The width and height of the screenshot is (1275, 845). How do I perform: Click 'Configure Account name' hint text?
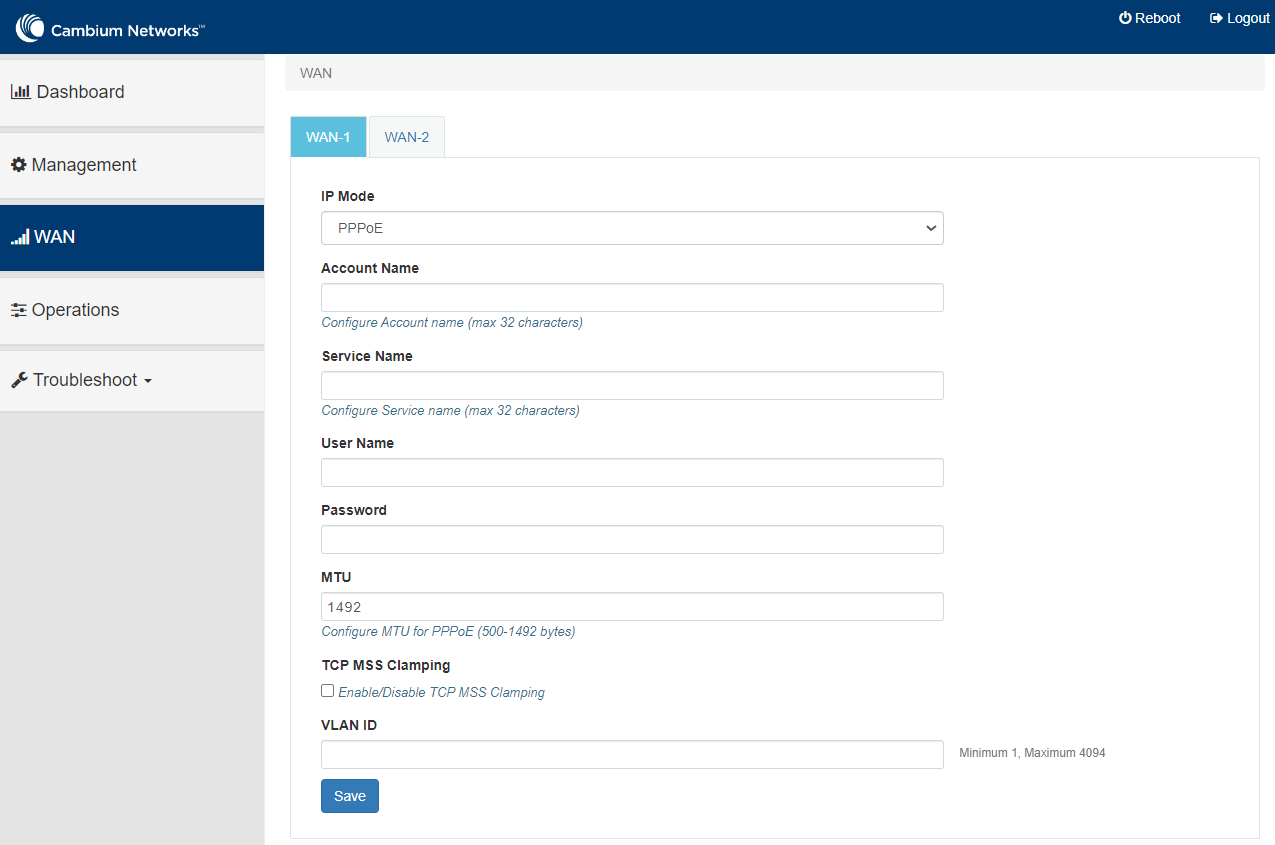(x=452, y=323)
